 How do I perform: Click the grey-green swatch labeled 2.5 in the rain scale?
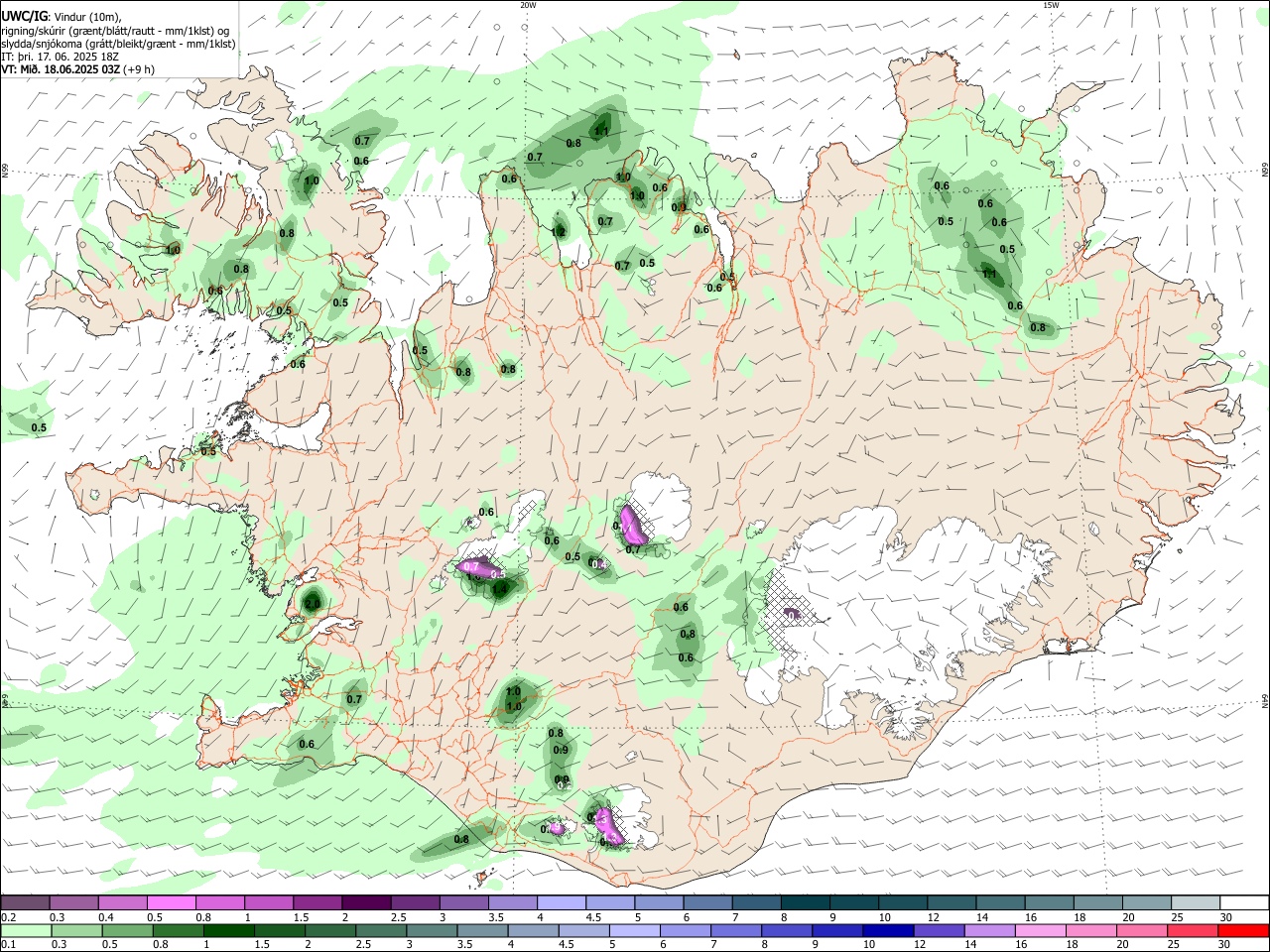(381, 931)
